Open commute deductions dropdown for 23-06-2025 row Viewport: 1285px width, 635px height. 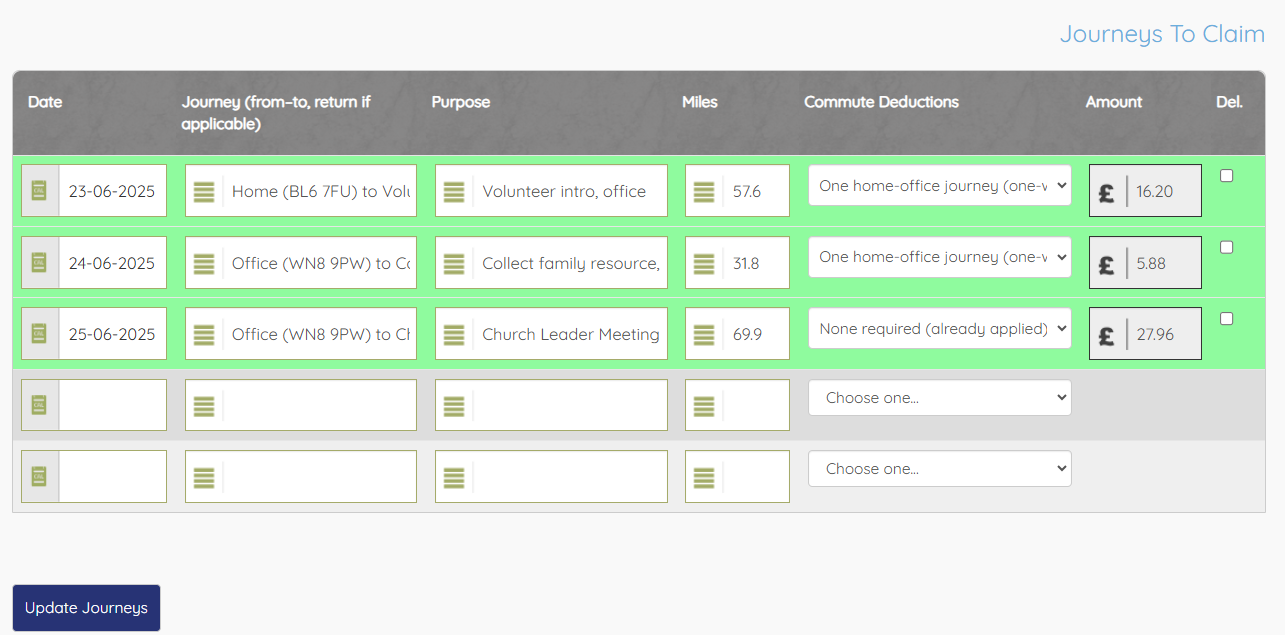coord(939,185)
